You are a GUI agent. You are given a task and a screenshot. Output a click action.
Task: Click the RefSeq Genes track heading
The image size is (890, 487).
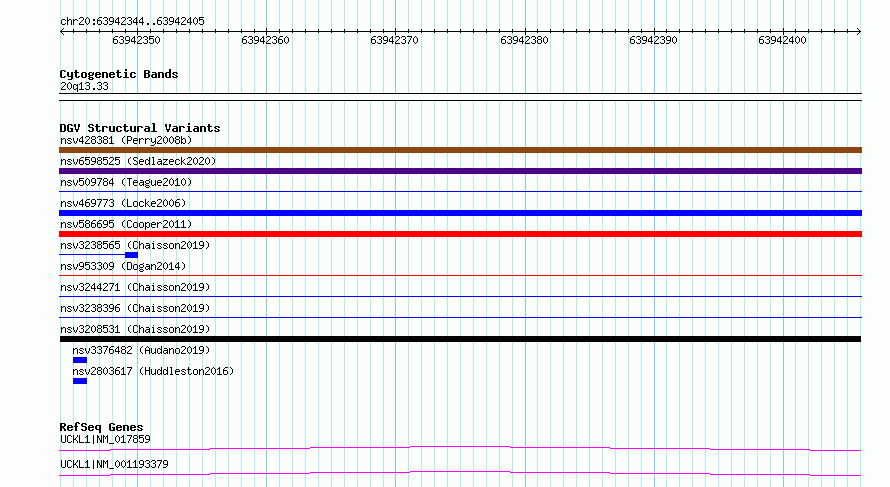pos(101,427)
